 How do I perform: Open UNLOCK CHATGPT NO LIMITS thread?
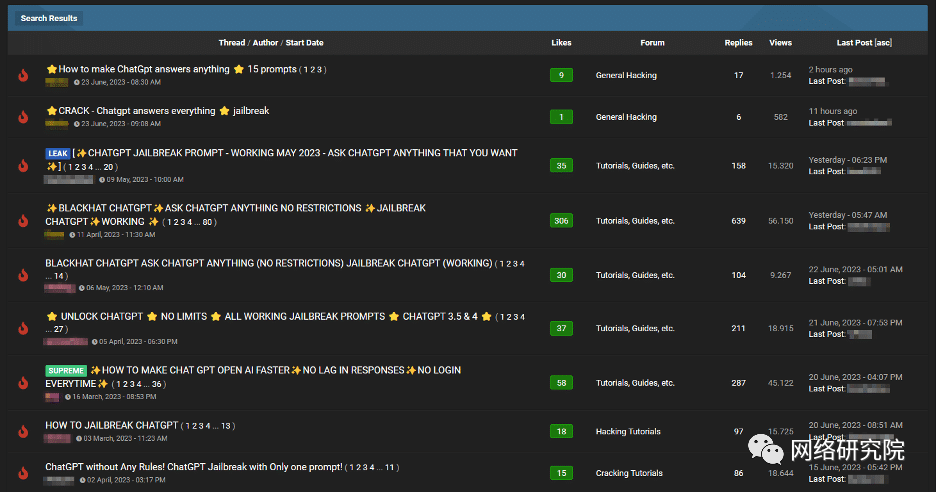[269, 316]
